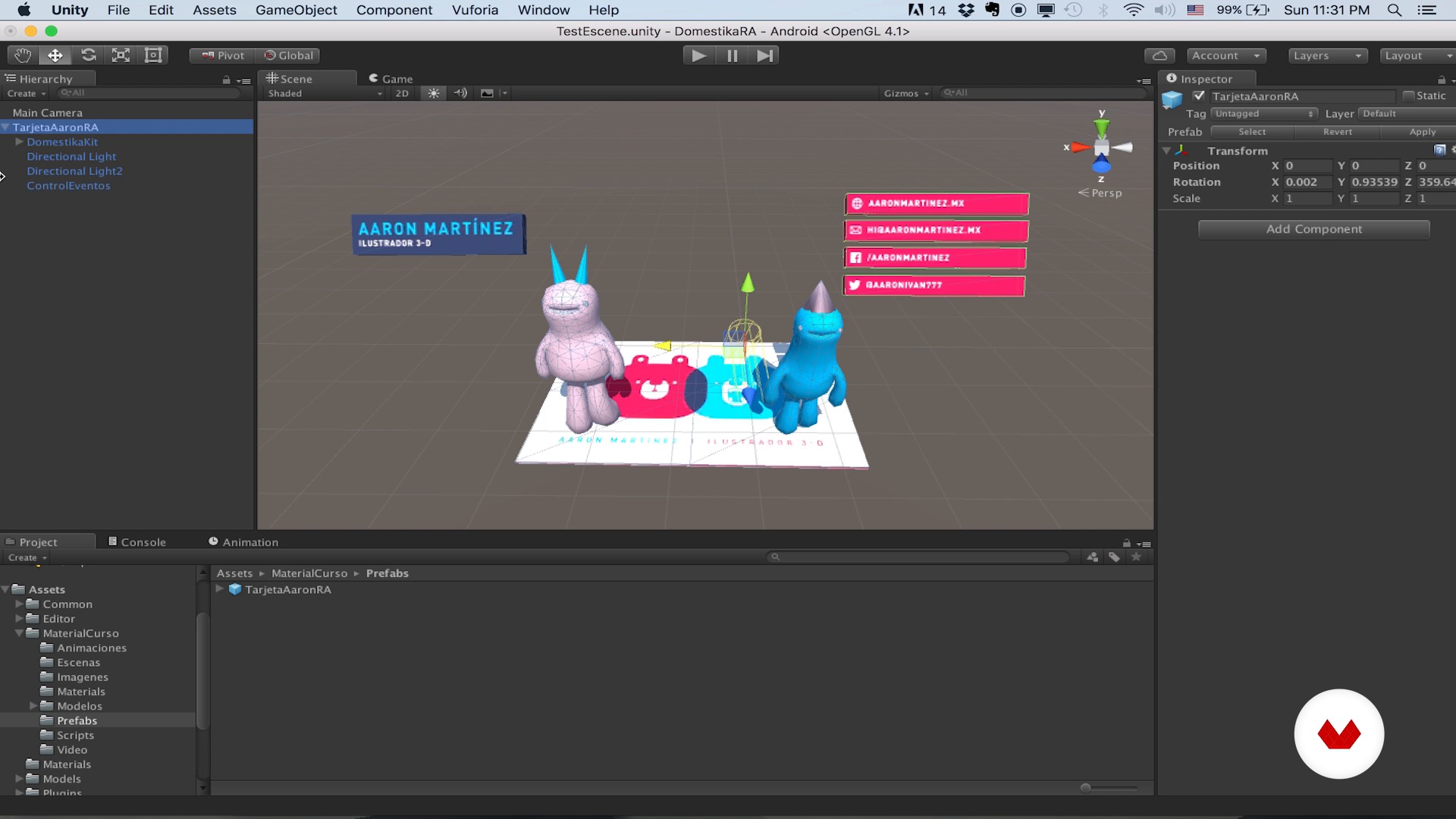Toggle Global/Local handle mode
Screen dimensions: 1456x819
pos(288,55)
